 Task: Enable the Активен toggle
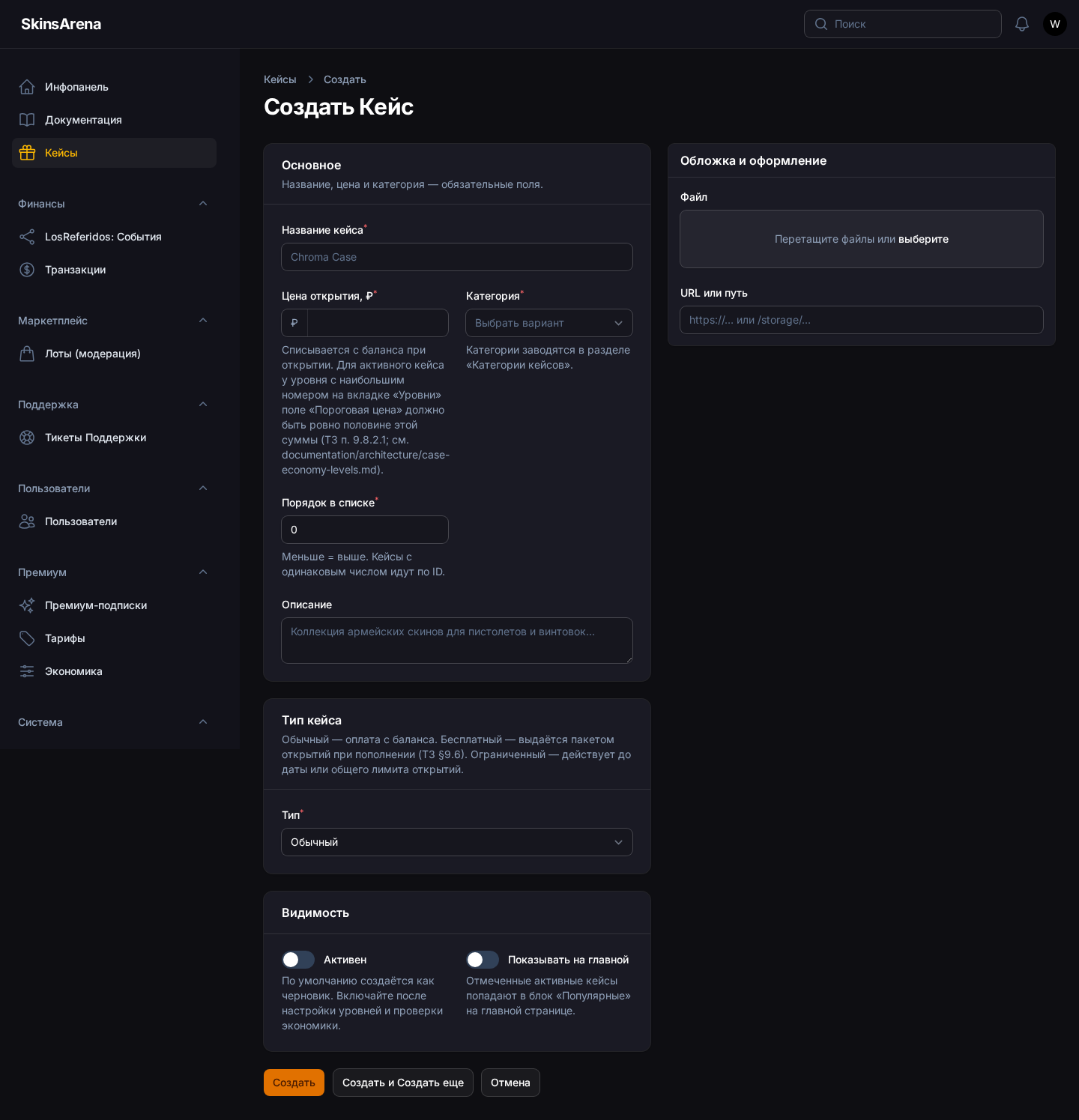pos(298,960)
